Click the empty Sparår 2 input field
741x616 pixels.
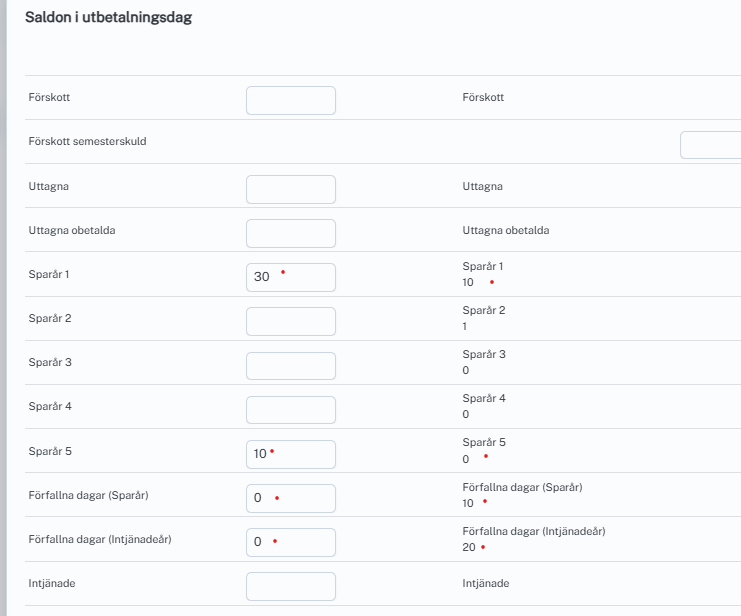(290, 321)
